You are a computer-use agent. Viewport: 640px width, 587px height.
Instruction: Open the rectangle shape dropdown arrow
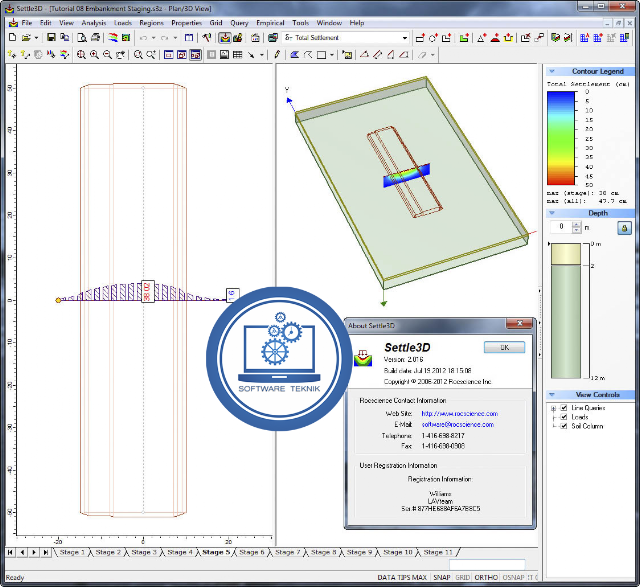pyautogui.click(x=332, y=54)
